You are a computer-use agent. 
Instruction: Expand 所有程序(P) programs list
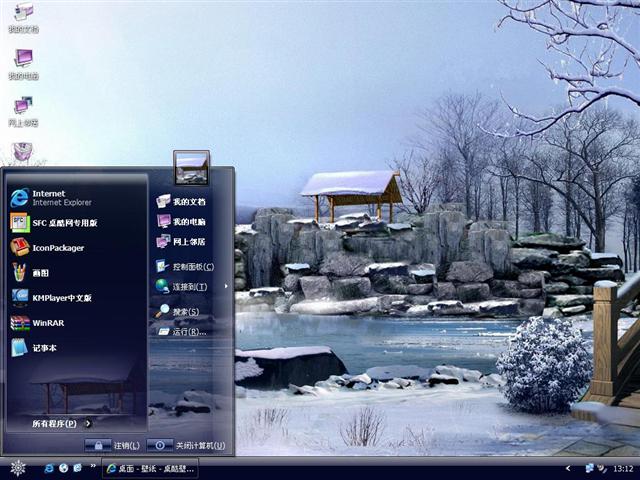[61, 424]
